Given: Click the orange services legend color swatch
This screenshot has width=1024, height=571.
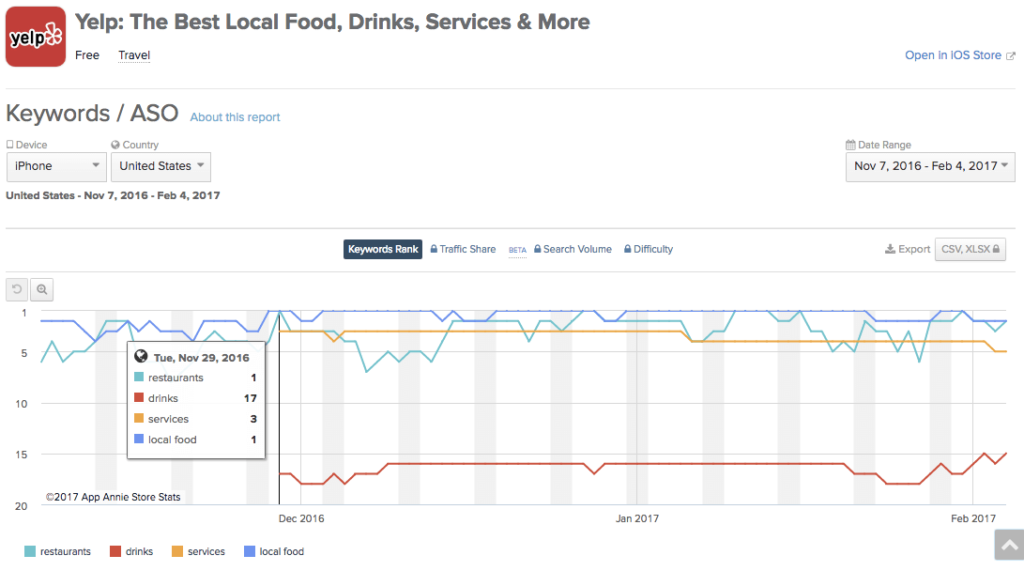Looking at the screenshot, I should point(179,551).
